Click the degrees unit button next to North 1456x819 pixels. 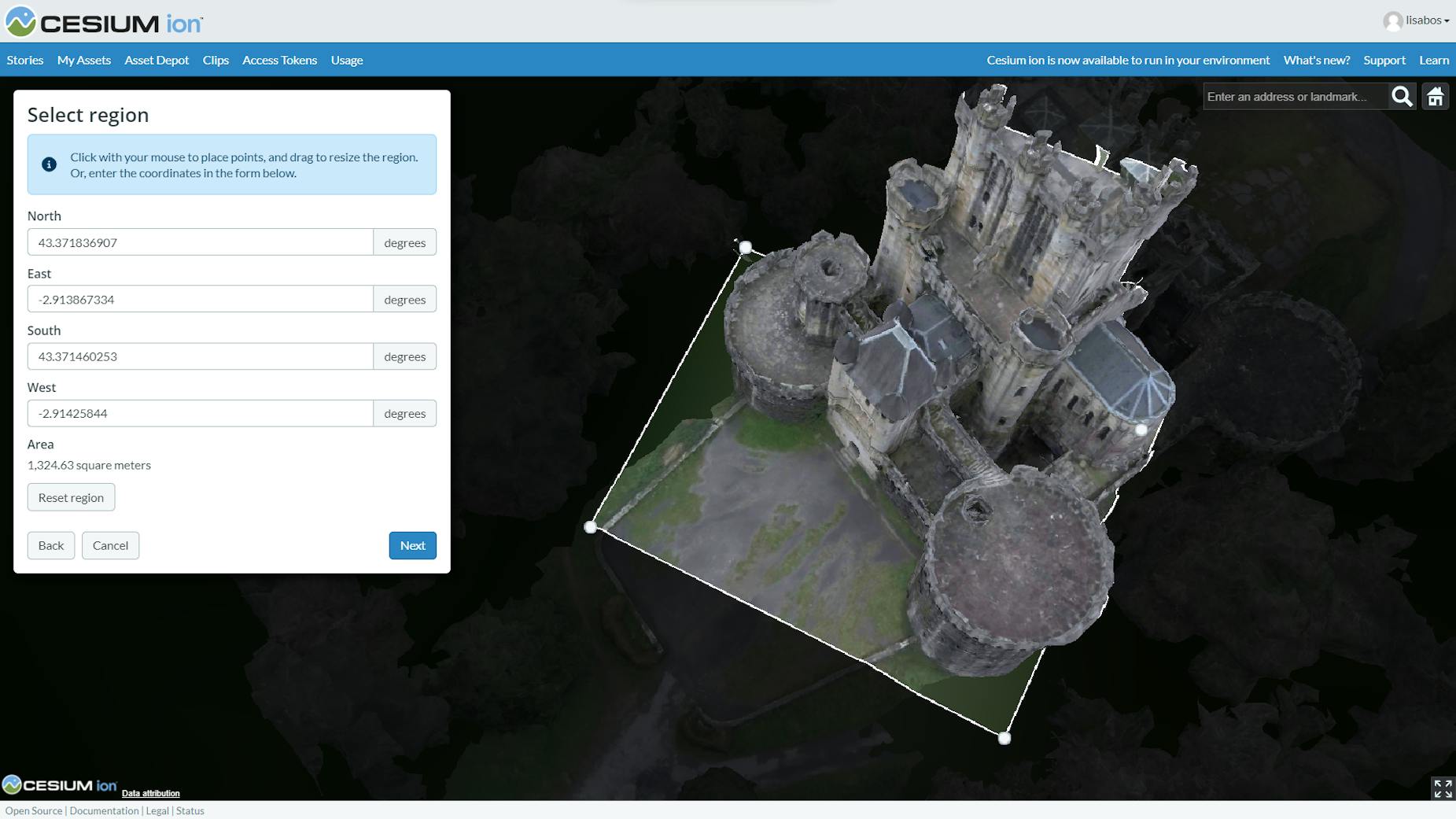click(405, 242)
